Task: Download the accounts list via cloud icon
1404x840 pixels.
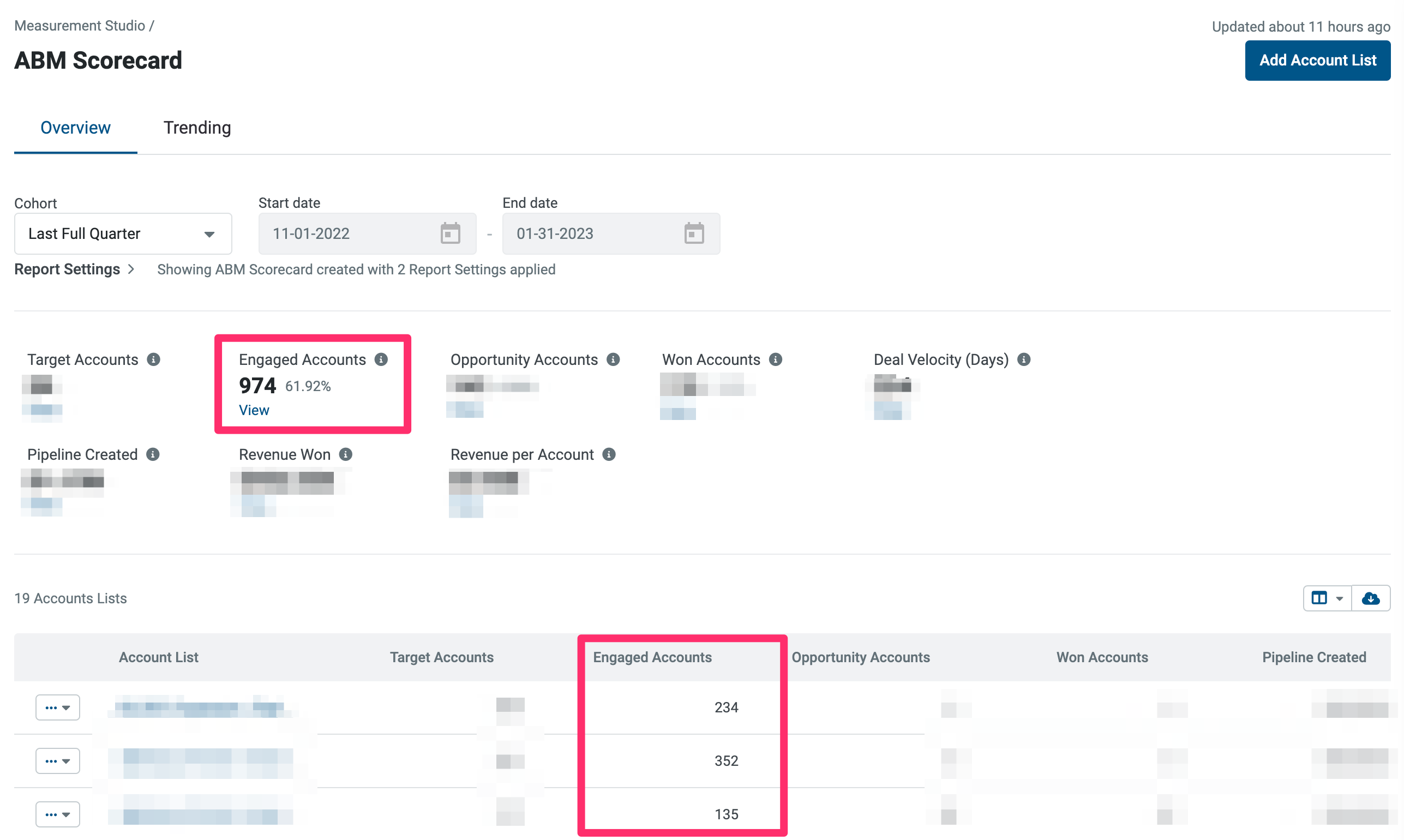Action: point(1371,598)
